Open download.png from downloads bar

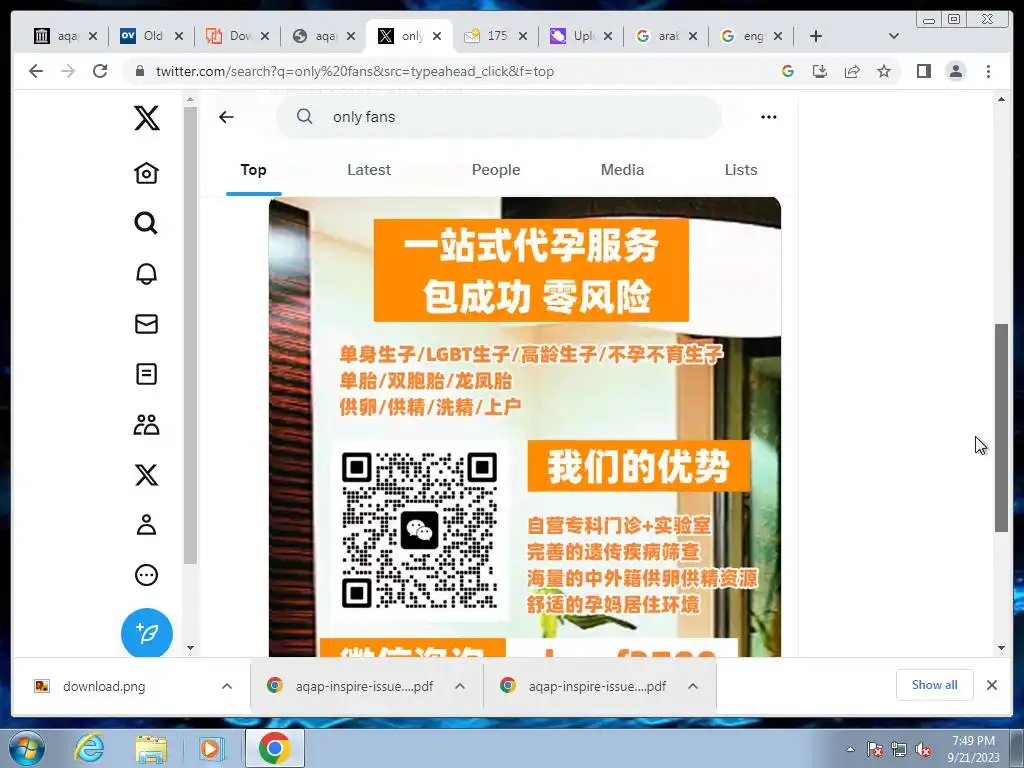[104, 686]
